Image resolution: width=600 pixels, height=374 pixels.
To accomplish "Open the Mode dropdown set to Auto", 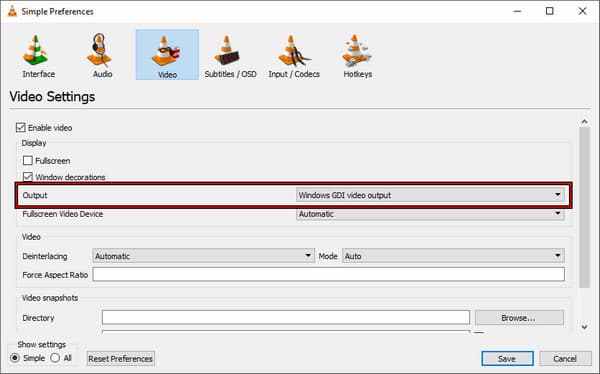I will point(453,256).
